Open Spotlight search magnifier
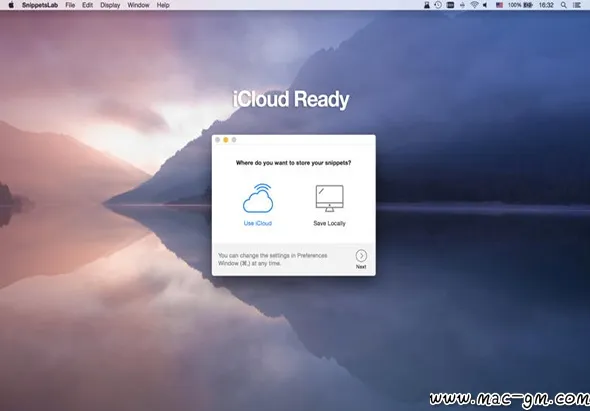Viewport: 590px width, 411px height. (x=563, y=5)
